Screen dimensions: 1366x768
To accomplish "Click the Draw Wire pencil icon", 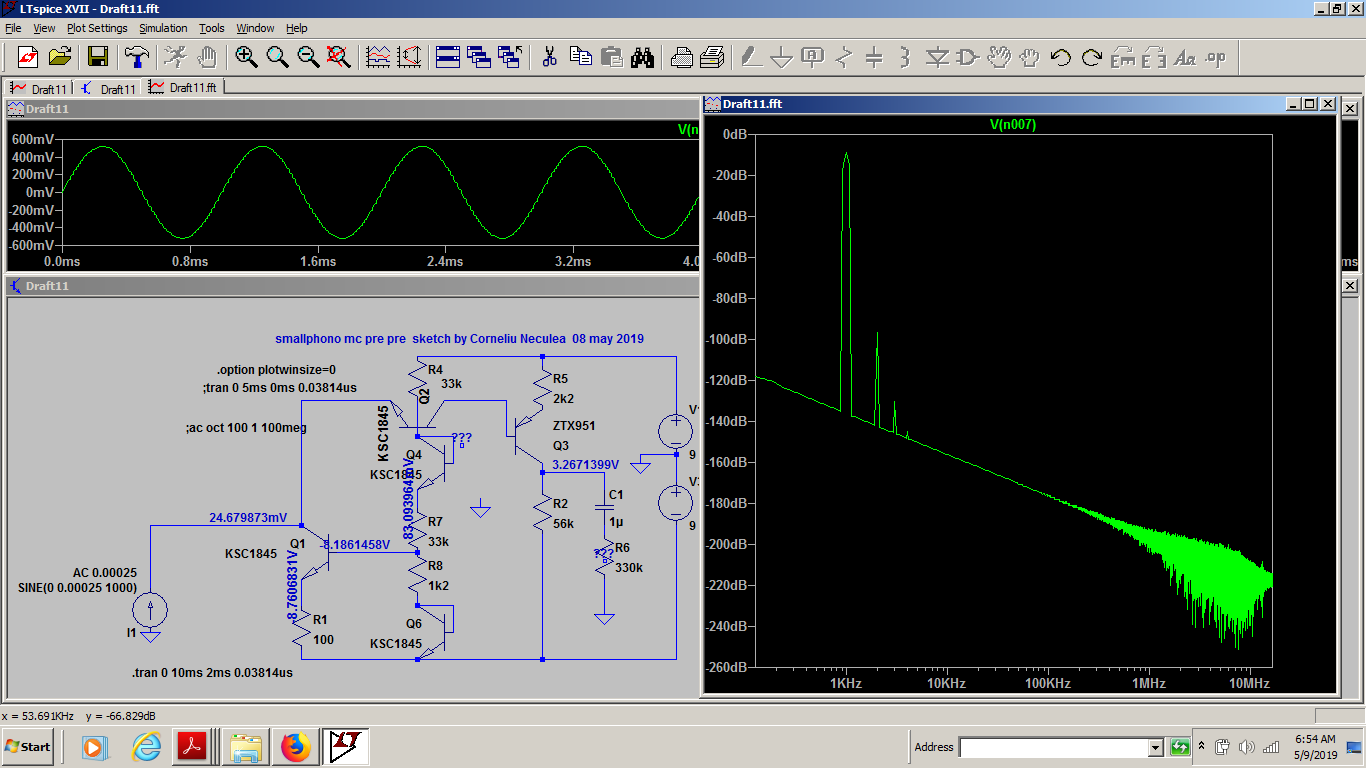I will click(x=750, y=57).
